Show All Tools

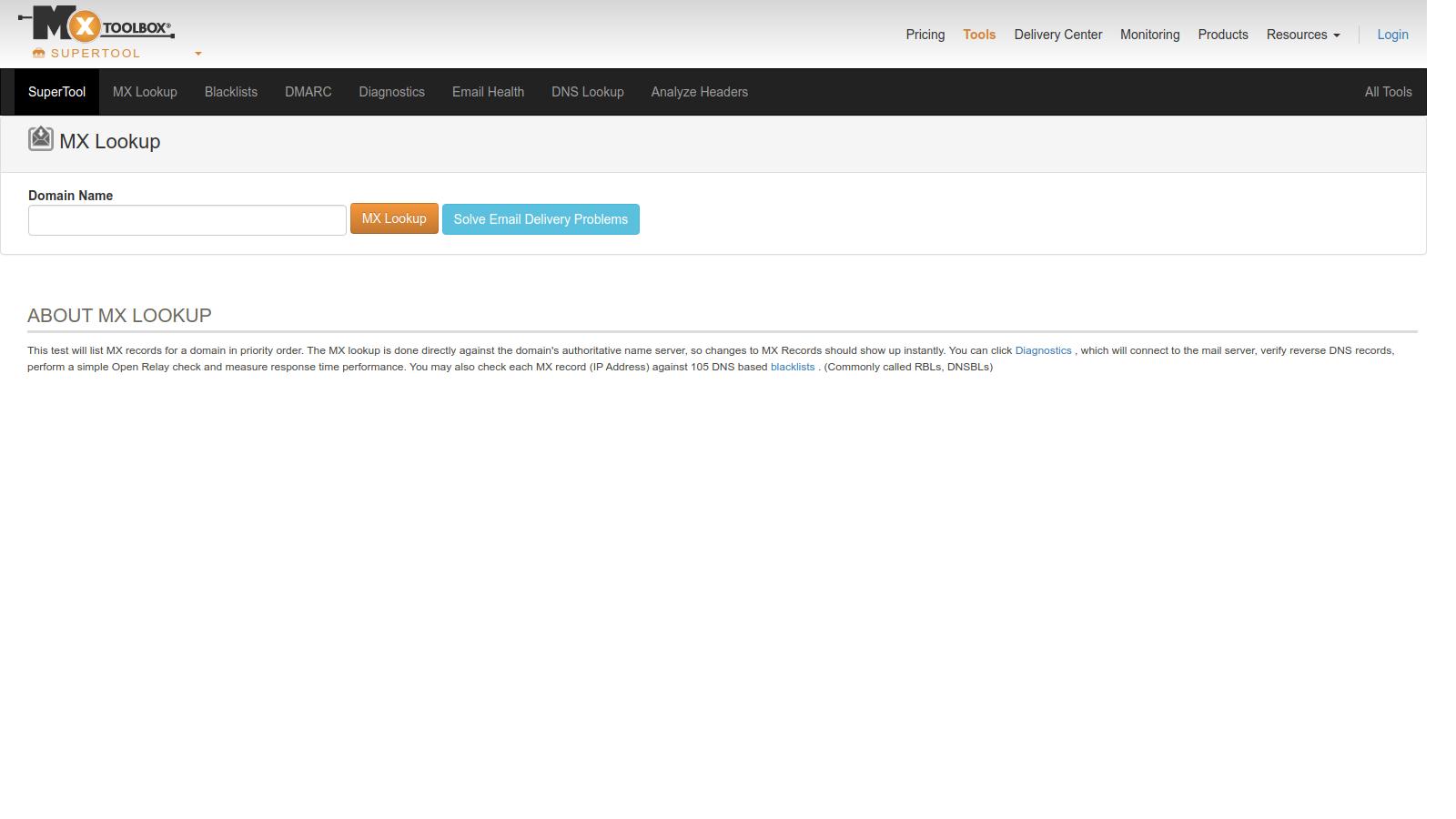[x=1388, y=92]
